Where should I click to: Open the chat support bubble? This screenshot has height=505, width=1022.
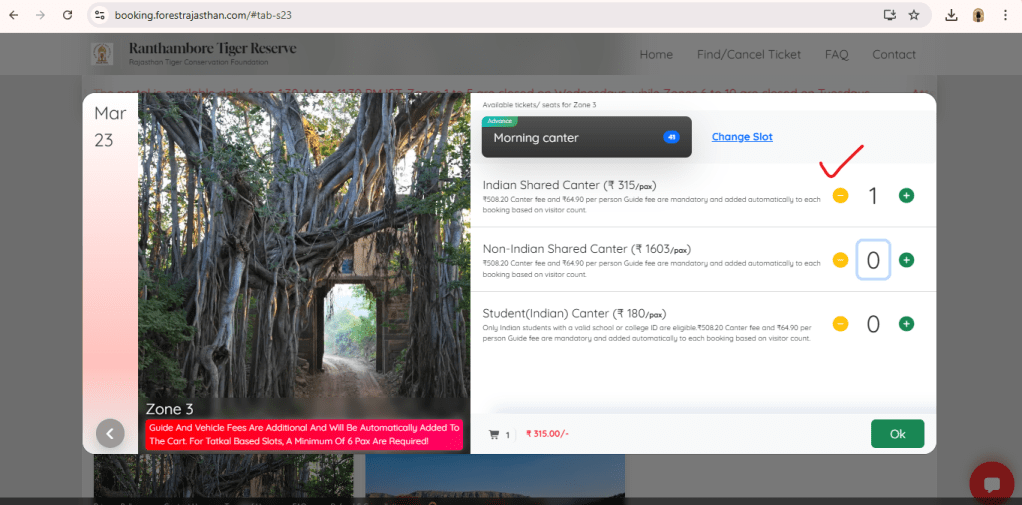pyautogui.click(x=991, y=484)
